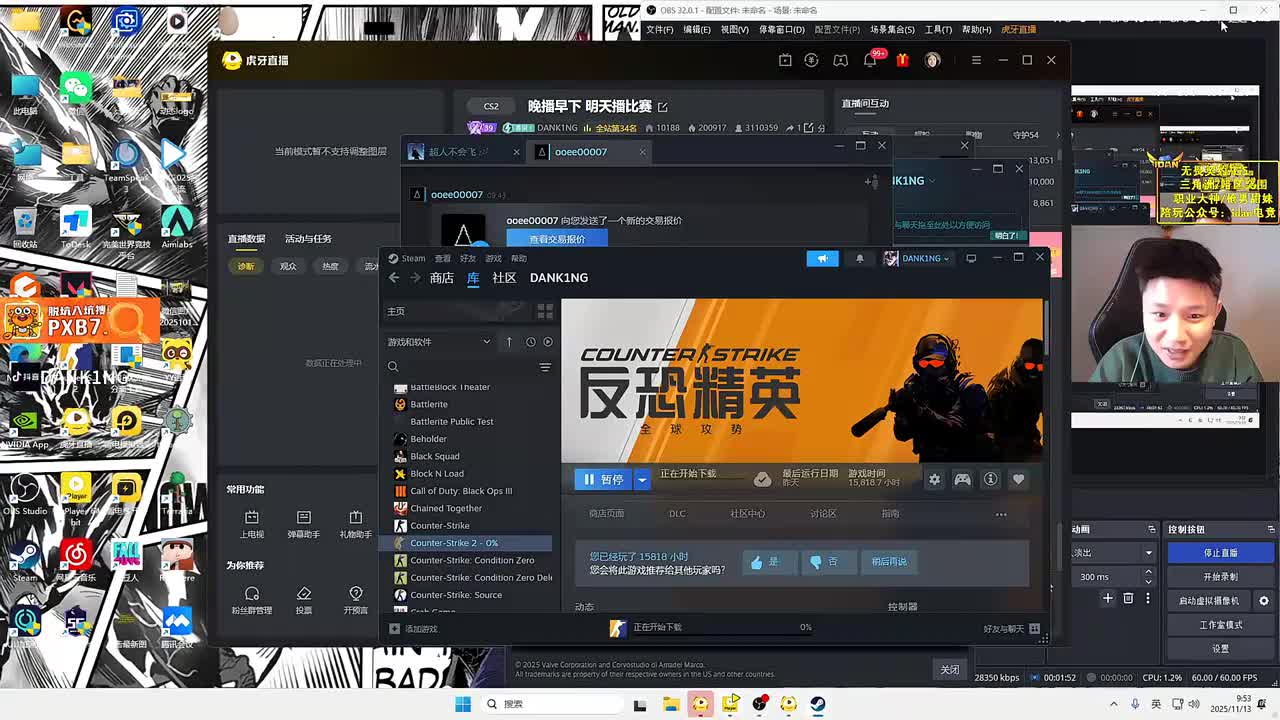Screen dimensions: 1280x720
Task: Open 社区 tab in Steam
Action: [504, 278]
